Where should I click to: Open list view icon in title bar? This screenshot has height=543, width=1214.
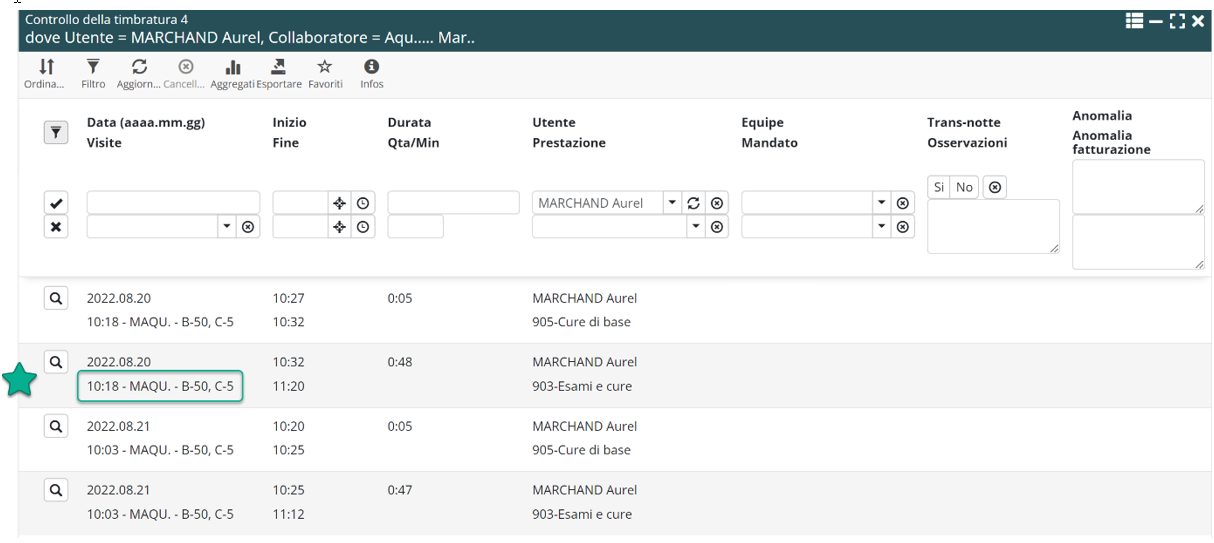click(x=1134, y=21)
